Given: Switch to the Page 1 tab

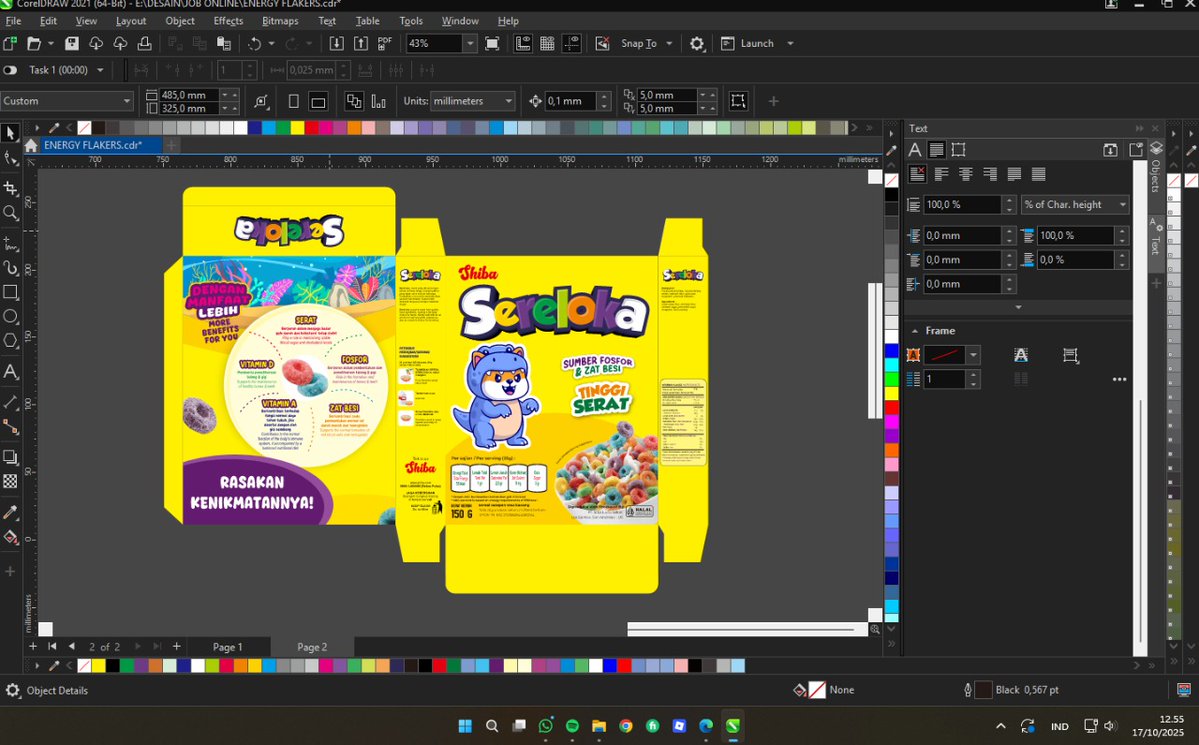Looking at the screenshot, I should [x=227, y=647].
